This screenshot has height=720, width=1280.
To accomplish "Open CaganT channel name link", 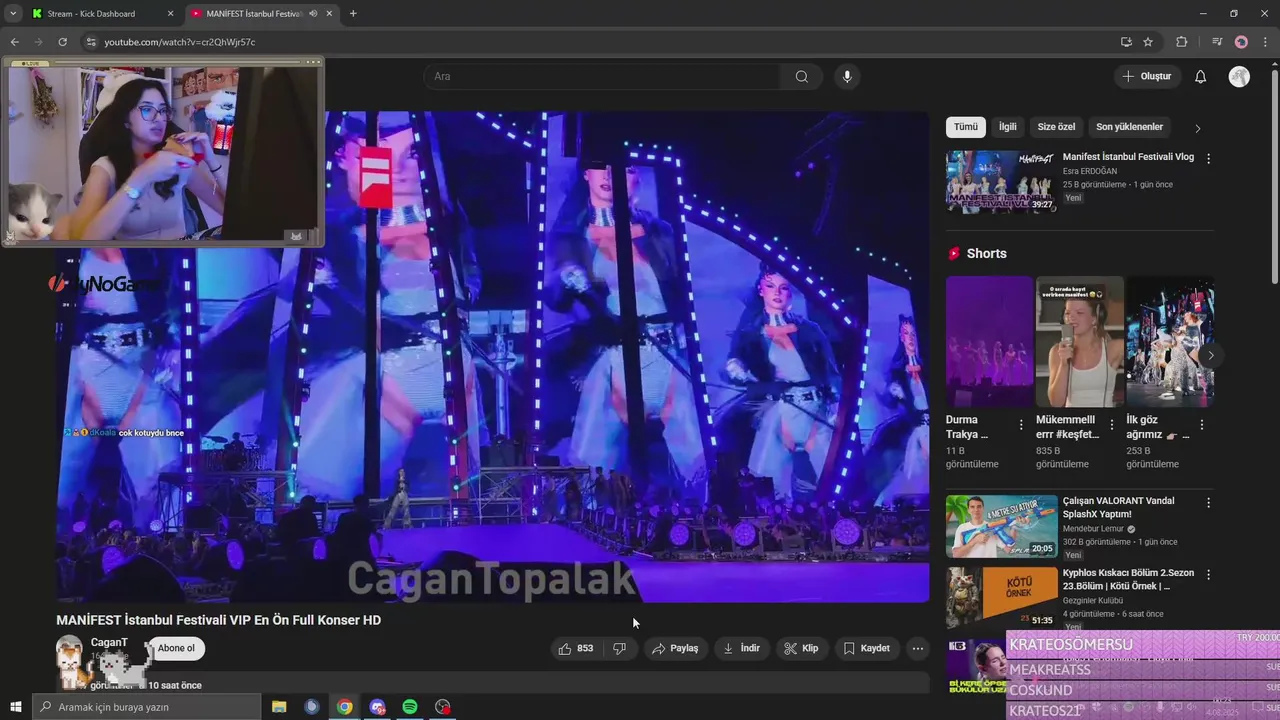I will 109,642.
